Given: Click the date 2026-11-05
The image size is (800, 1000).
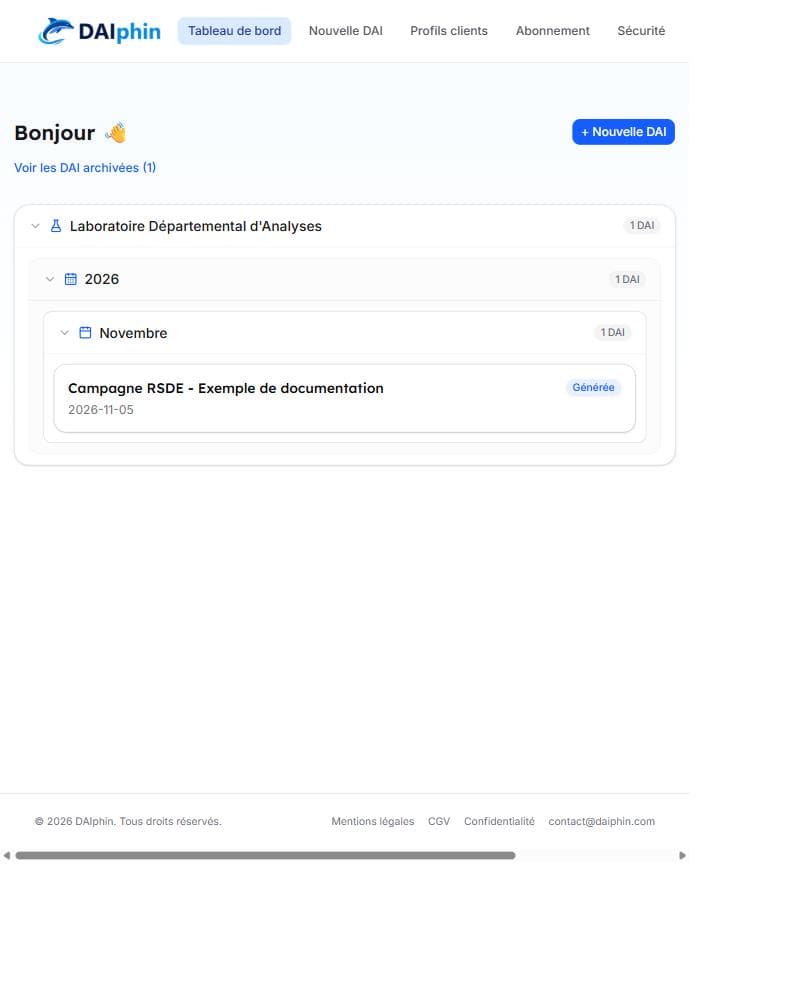Looking at the screenshot, I should click(101, 410).
